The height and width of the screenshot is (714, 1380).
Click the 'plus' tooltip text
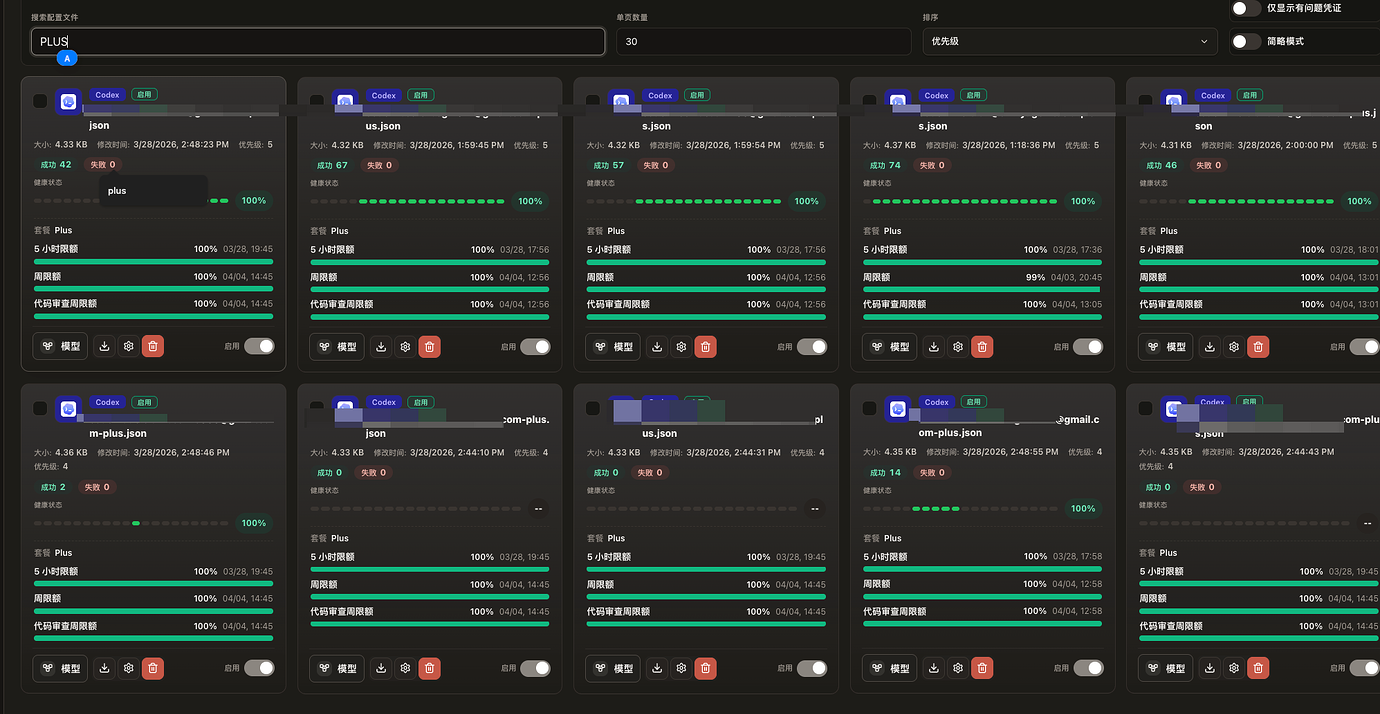118,190
